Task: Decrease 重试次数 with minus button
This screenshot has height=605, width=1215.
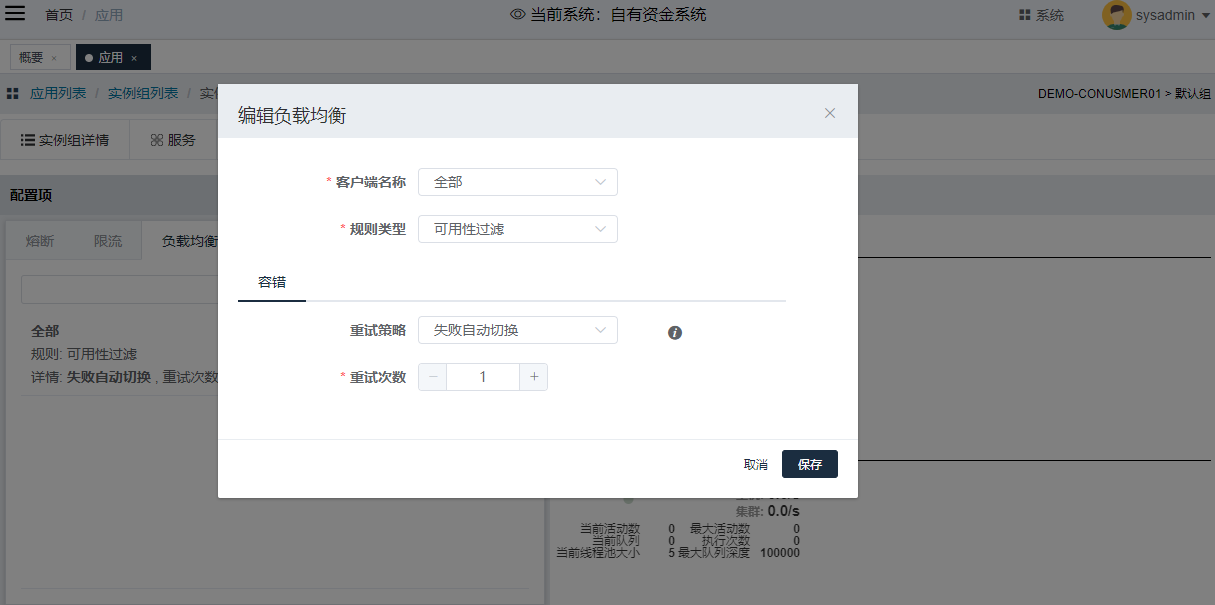Action: point(433,377)
